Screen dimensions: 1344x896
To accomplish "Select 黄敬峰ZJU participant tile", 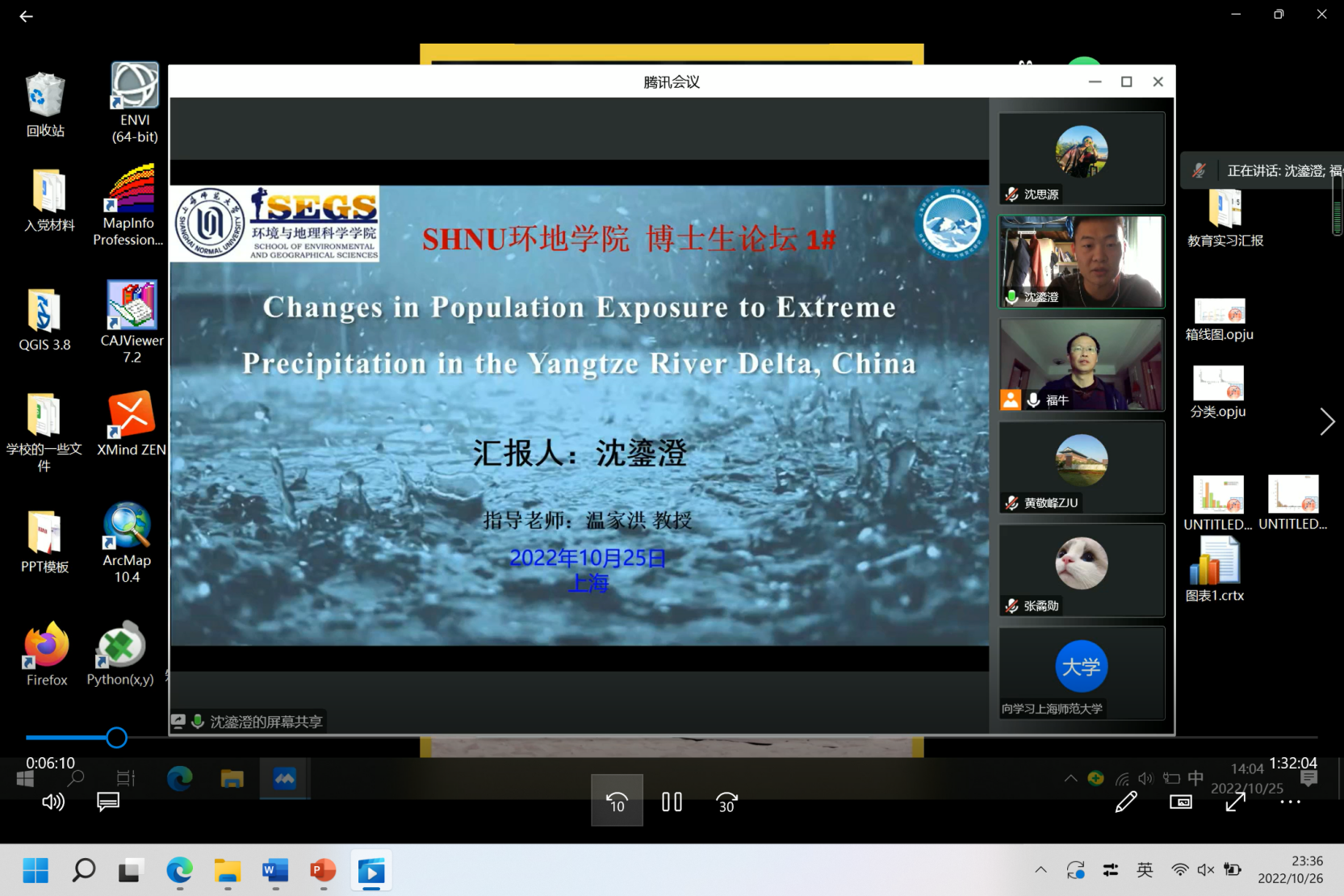I will point(1082,467).
